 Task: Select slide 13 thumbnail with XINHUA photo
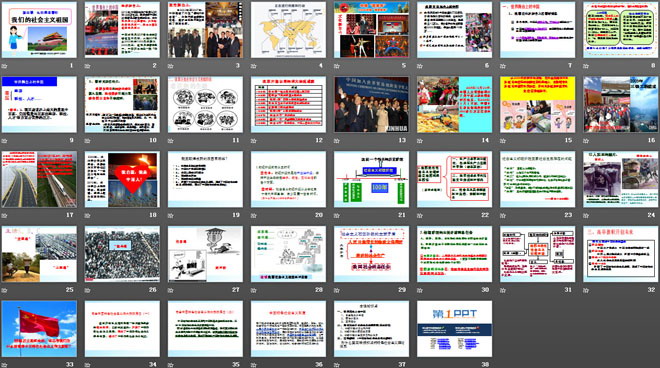(372, 104)
